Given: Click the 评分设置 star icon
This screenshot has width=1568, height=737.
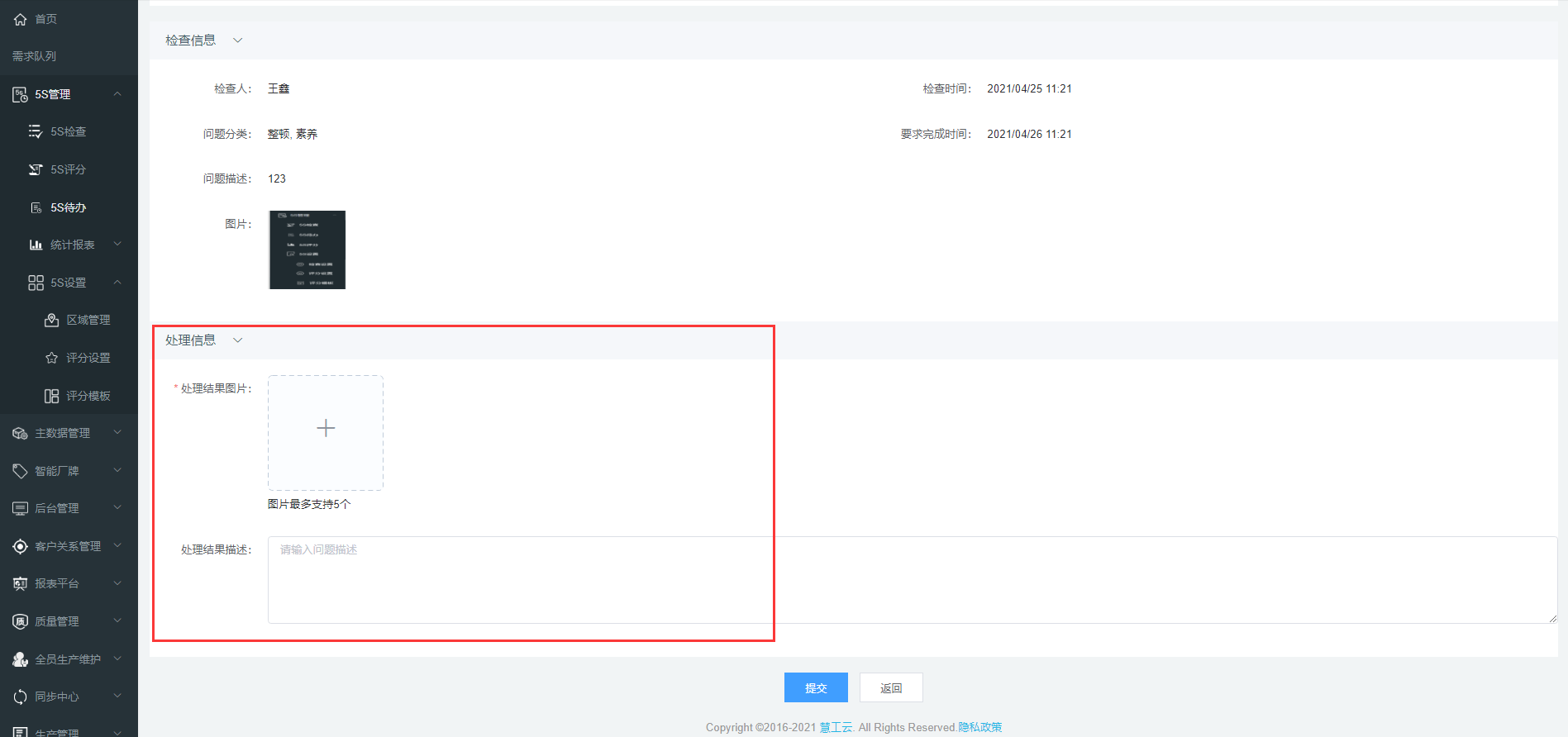Looking at the screenshot, I should click(51, 358).
